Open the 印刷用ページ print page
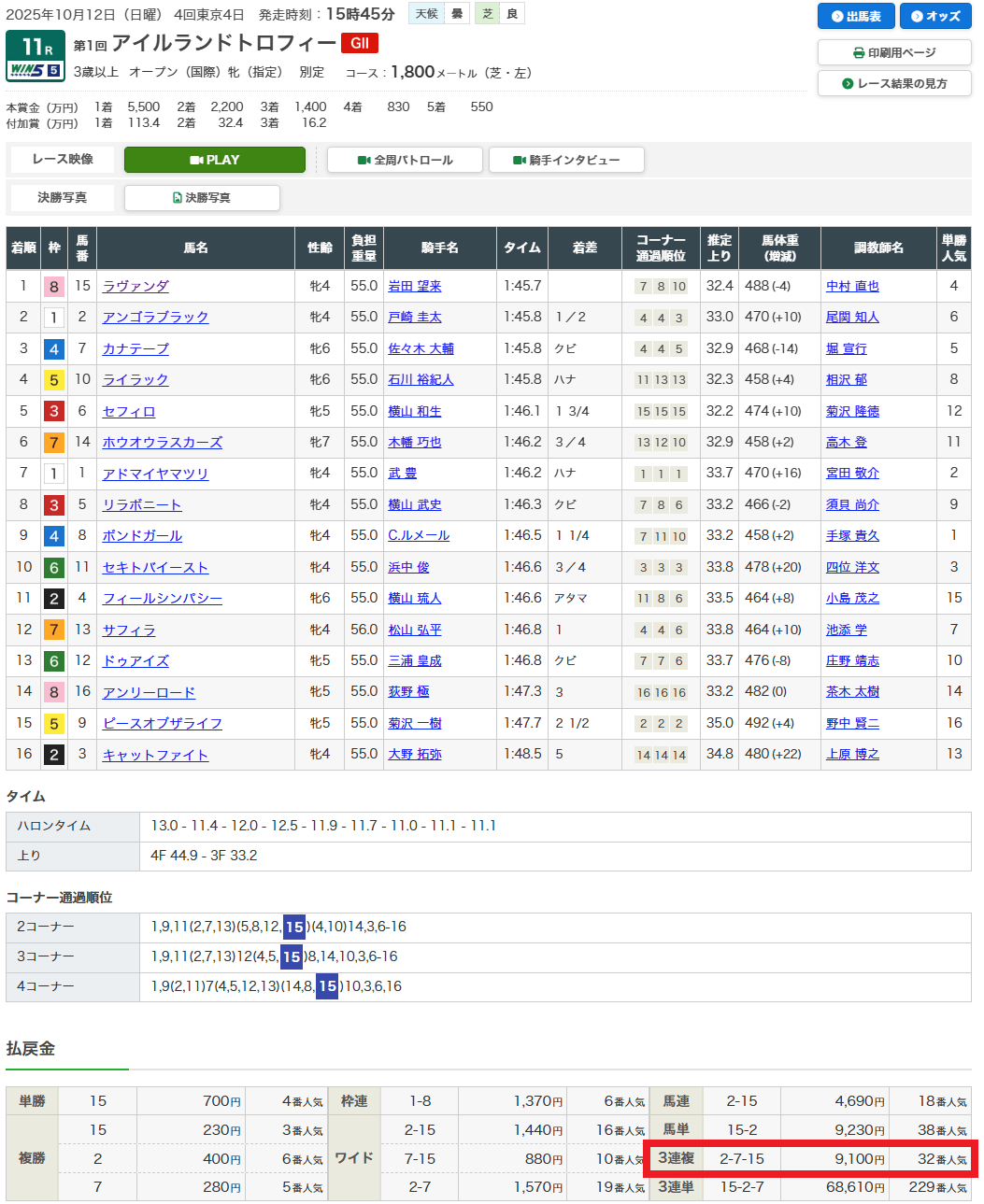 [x=894, y=52]
